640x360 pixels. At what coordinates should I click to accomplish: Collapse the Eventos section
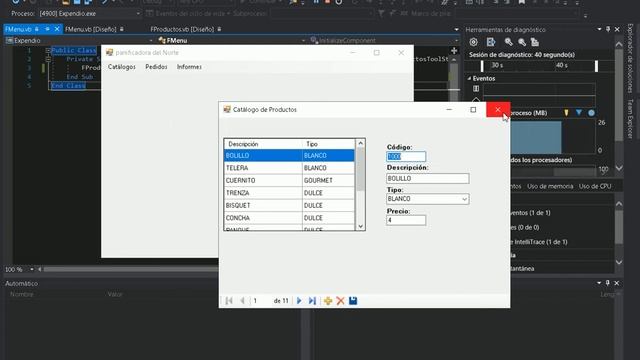coord(469,78)
